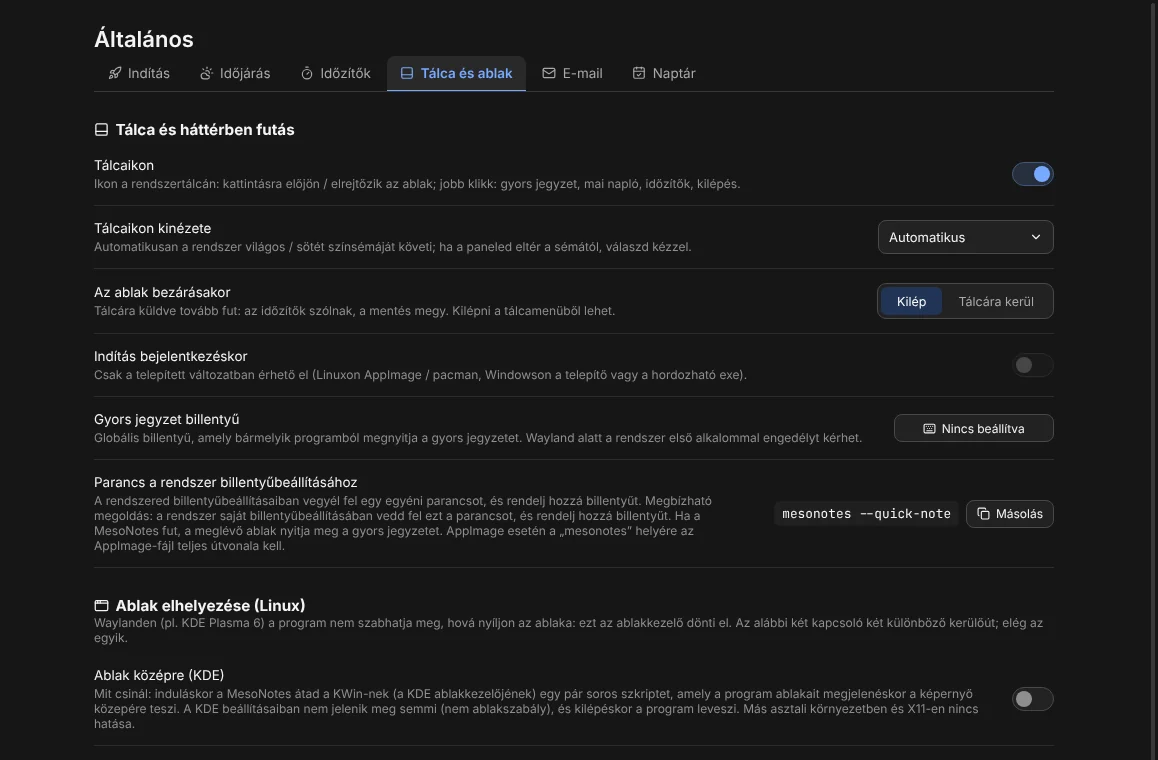Open the Időjárás tab
Viewport: 1158px width, 760px height.
pyautogui.click(x=235, y=73)
